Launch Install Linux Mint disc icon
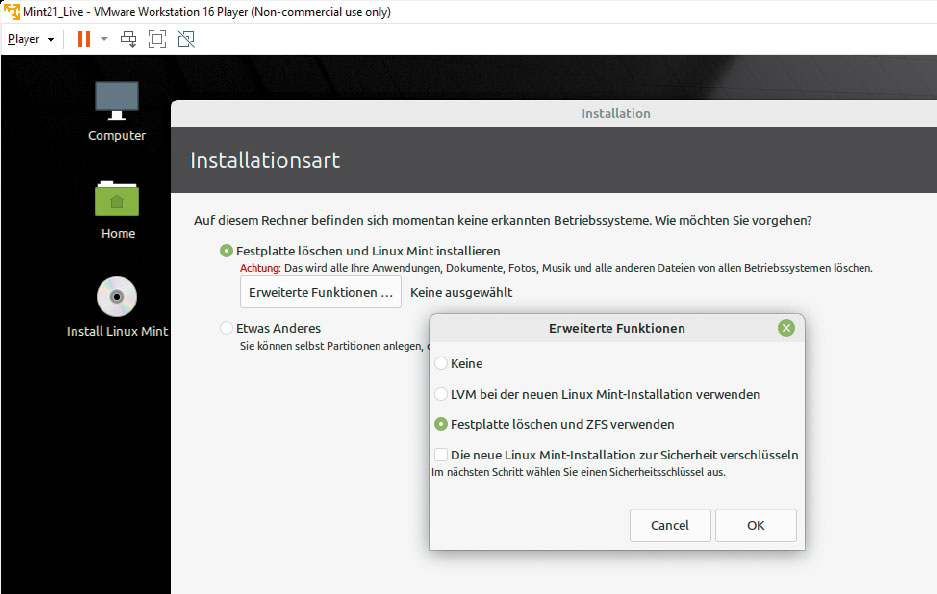This screenshot has width=937, height=594. click(117, 307)
